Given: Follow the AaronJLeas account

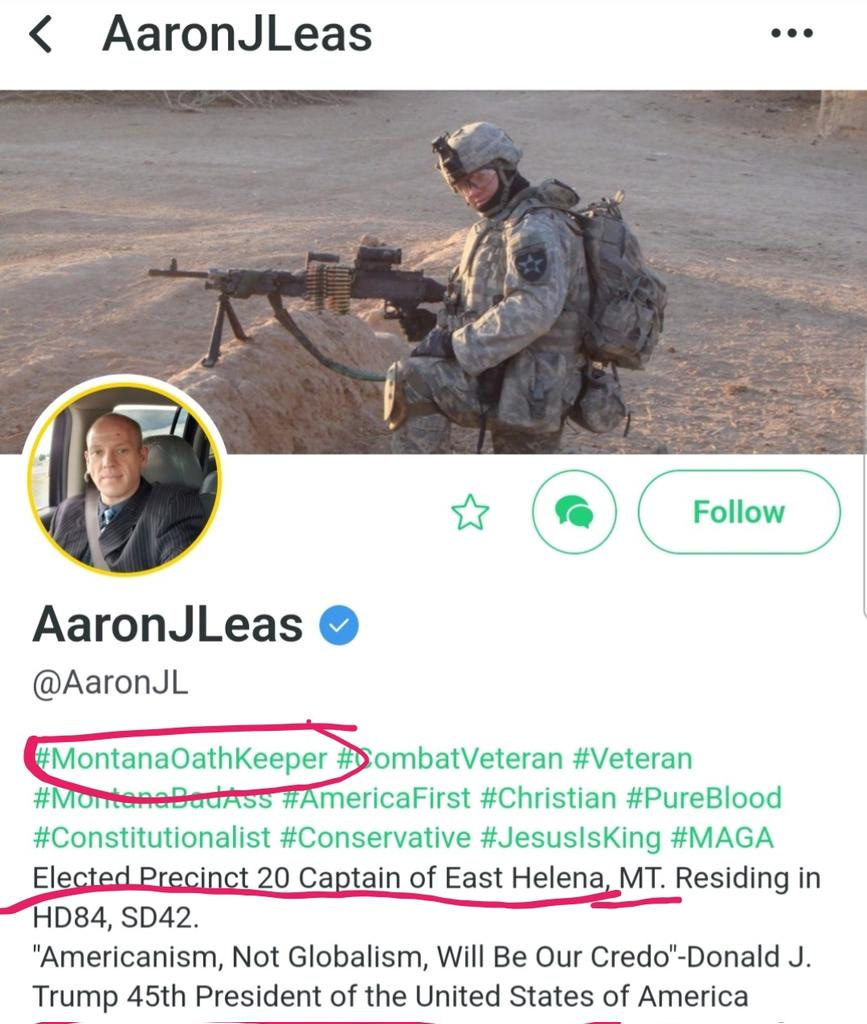Looking at the screenshot, I should pyautogui.click(x=739, y=512).
